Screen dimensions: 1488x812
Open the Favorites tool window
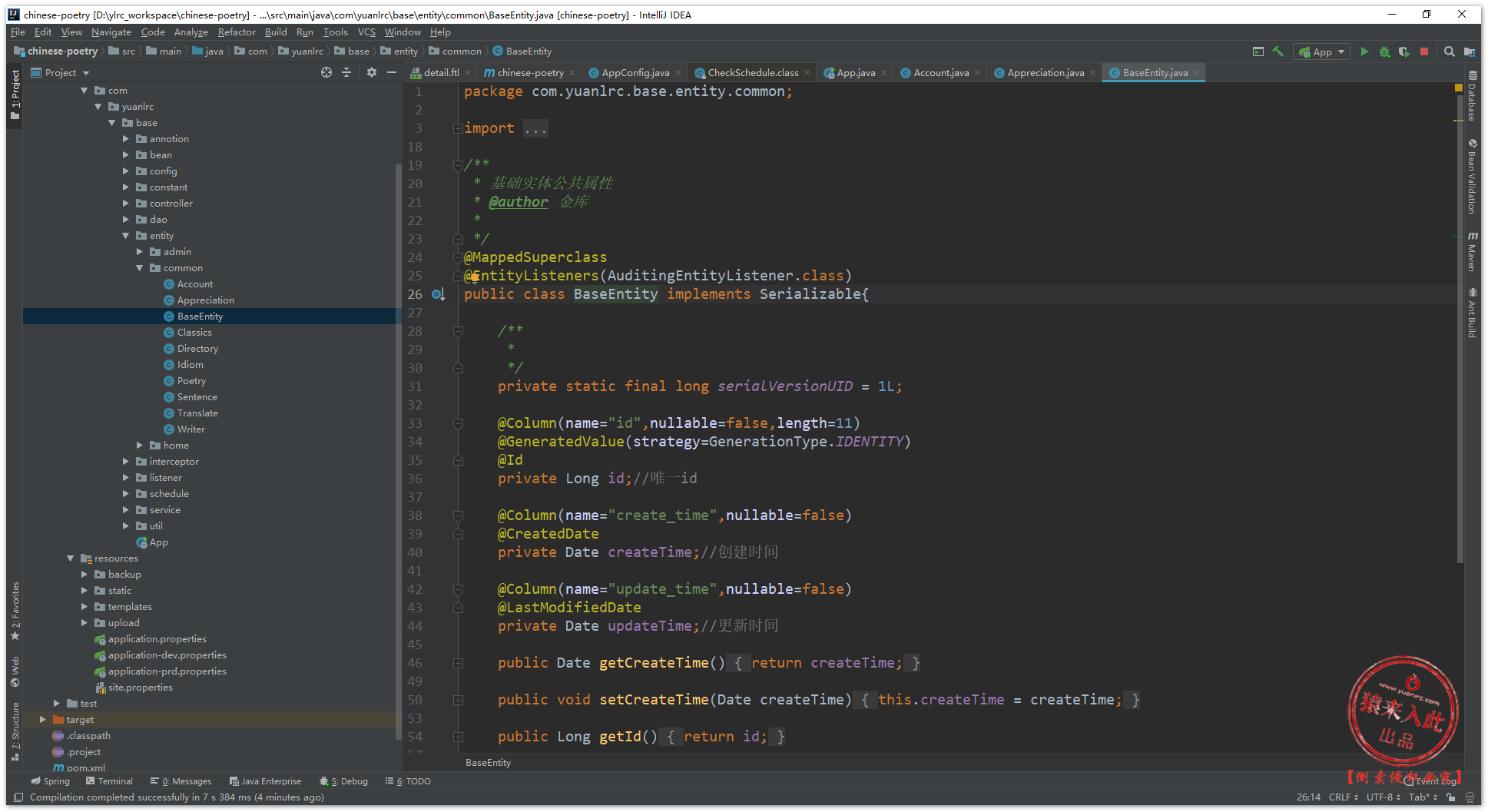click(x=15, y=611)
